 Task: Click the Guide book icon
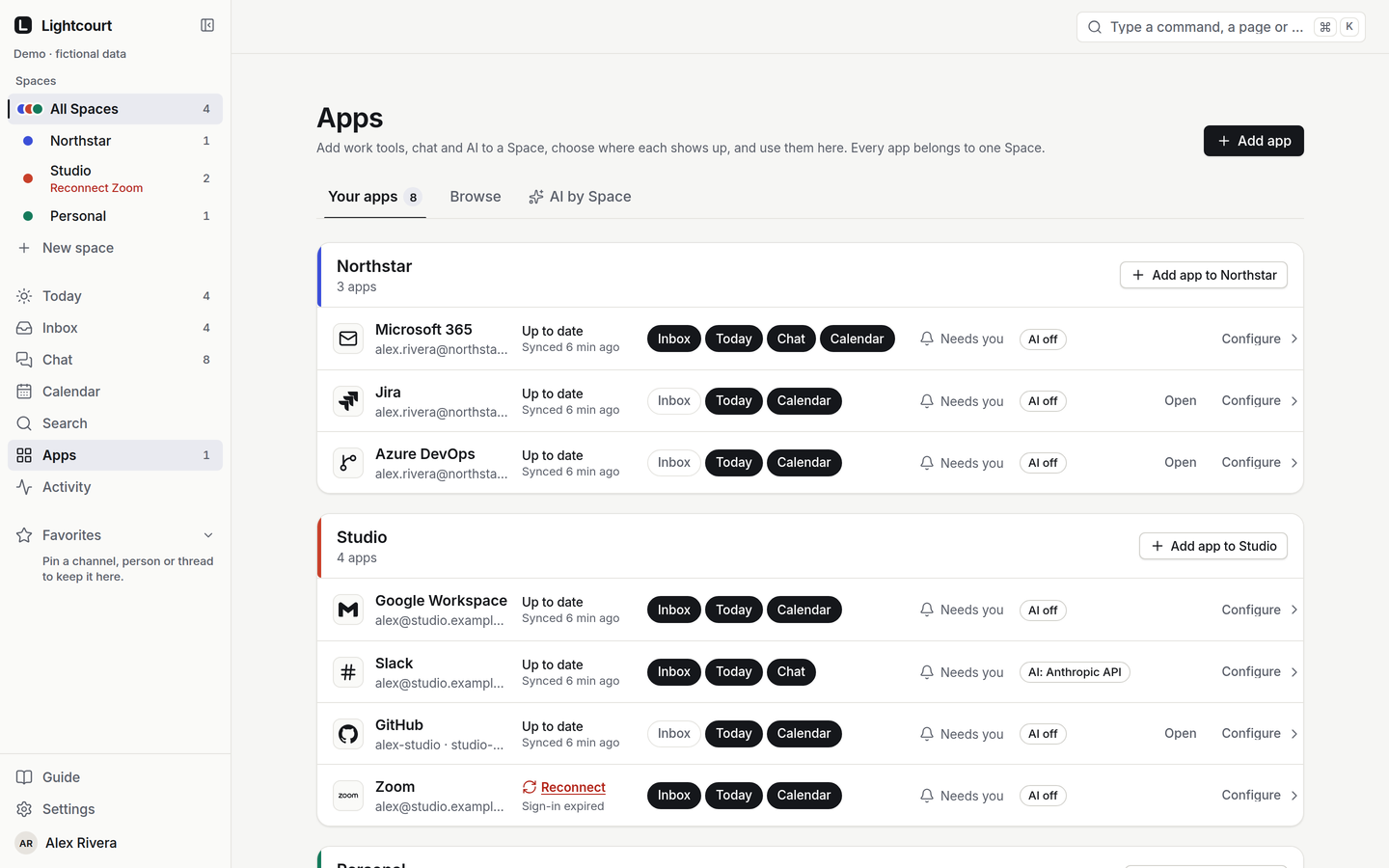(x=24, y=777)
